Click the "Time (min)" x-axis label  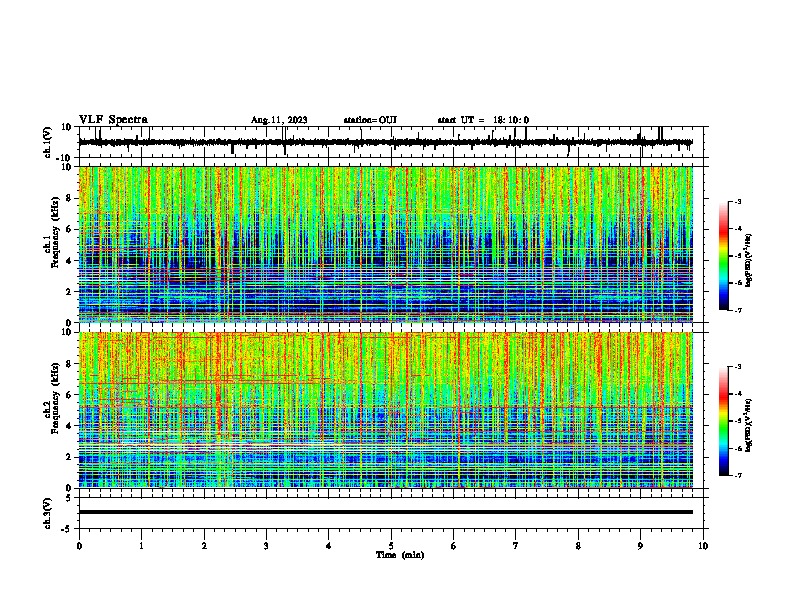coord(400,555)
